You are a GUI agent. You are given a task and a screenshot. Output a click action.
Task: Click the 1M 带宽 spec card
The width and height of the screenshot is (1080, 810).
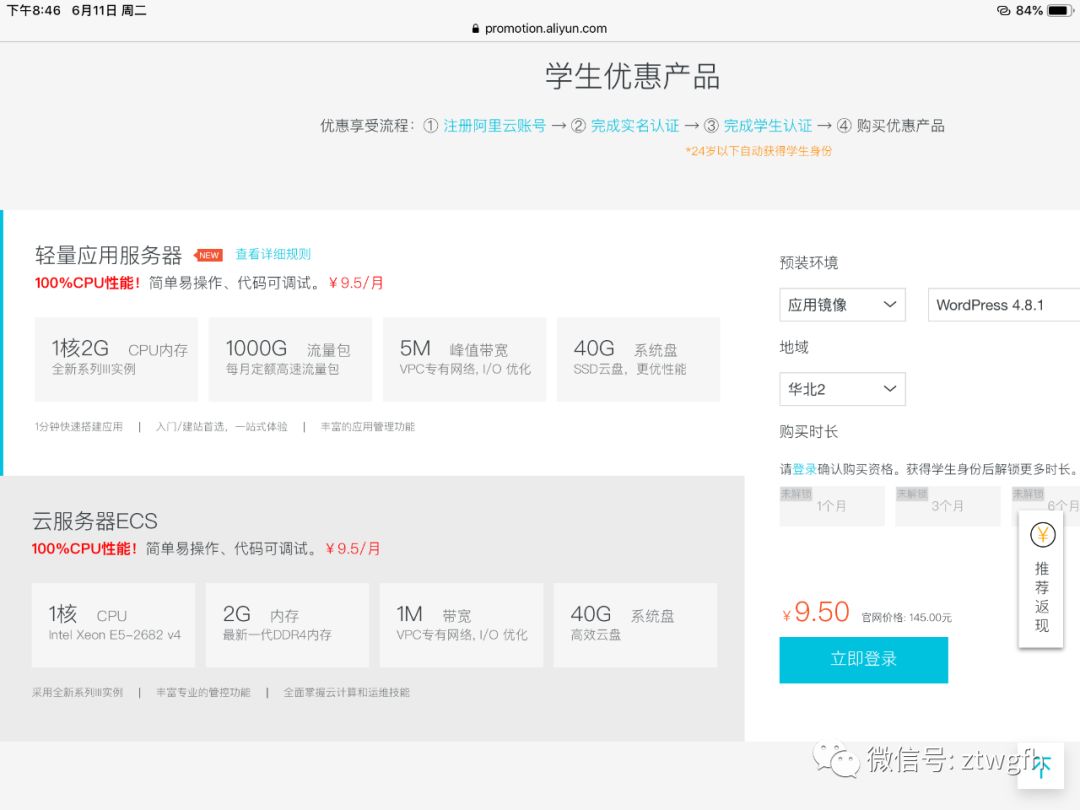tap(461, 625)
